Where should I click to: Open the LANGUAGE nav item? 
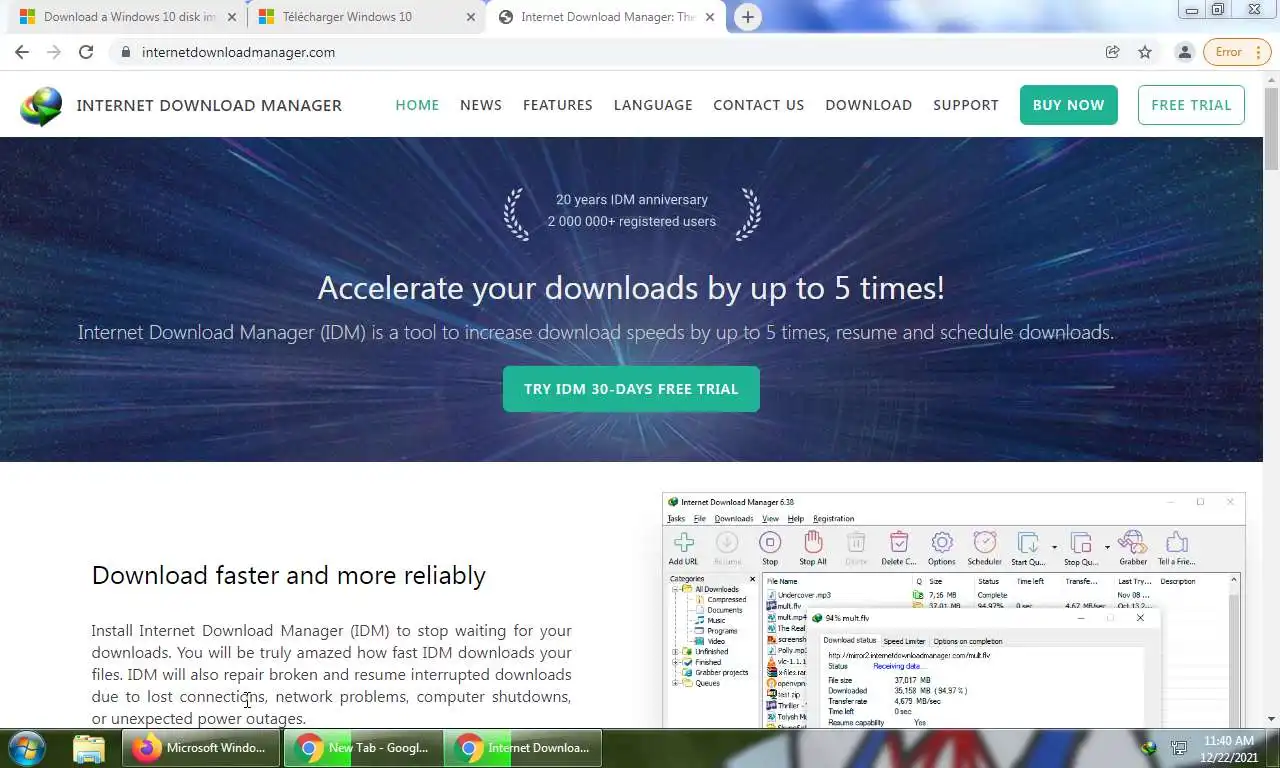point(653,105)
